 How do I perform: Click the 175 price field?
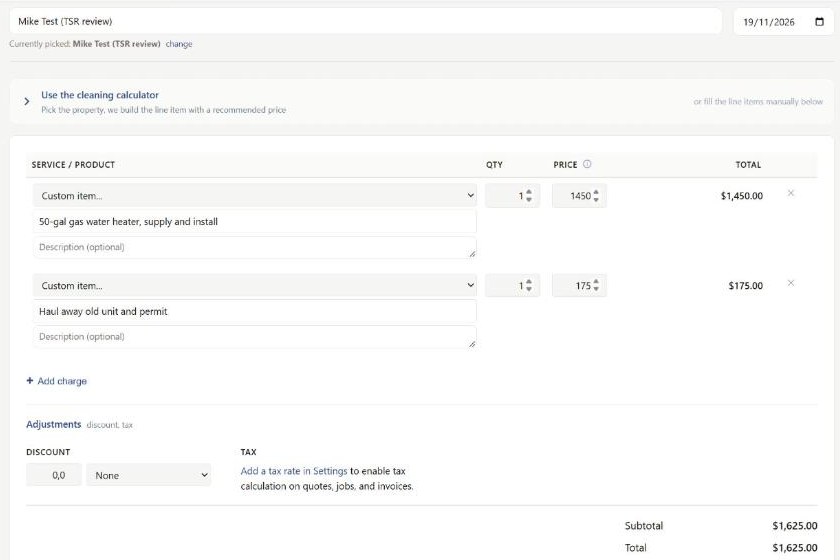click(579, 286)
